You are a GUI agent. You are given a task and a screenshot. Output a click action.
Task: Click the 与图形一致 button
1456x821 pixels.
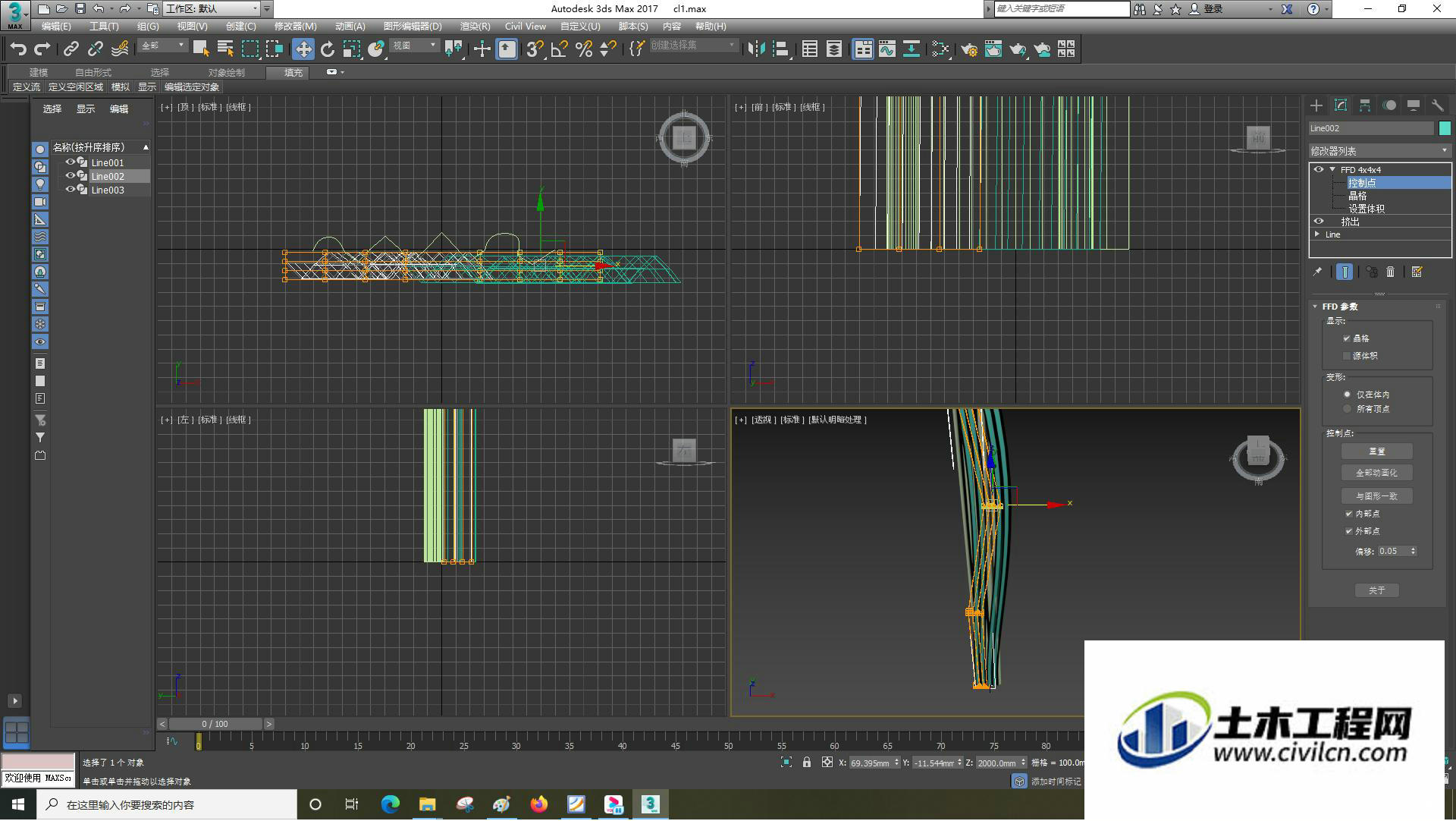[1376, 496]
